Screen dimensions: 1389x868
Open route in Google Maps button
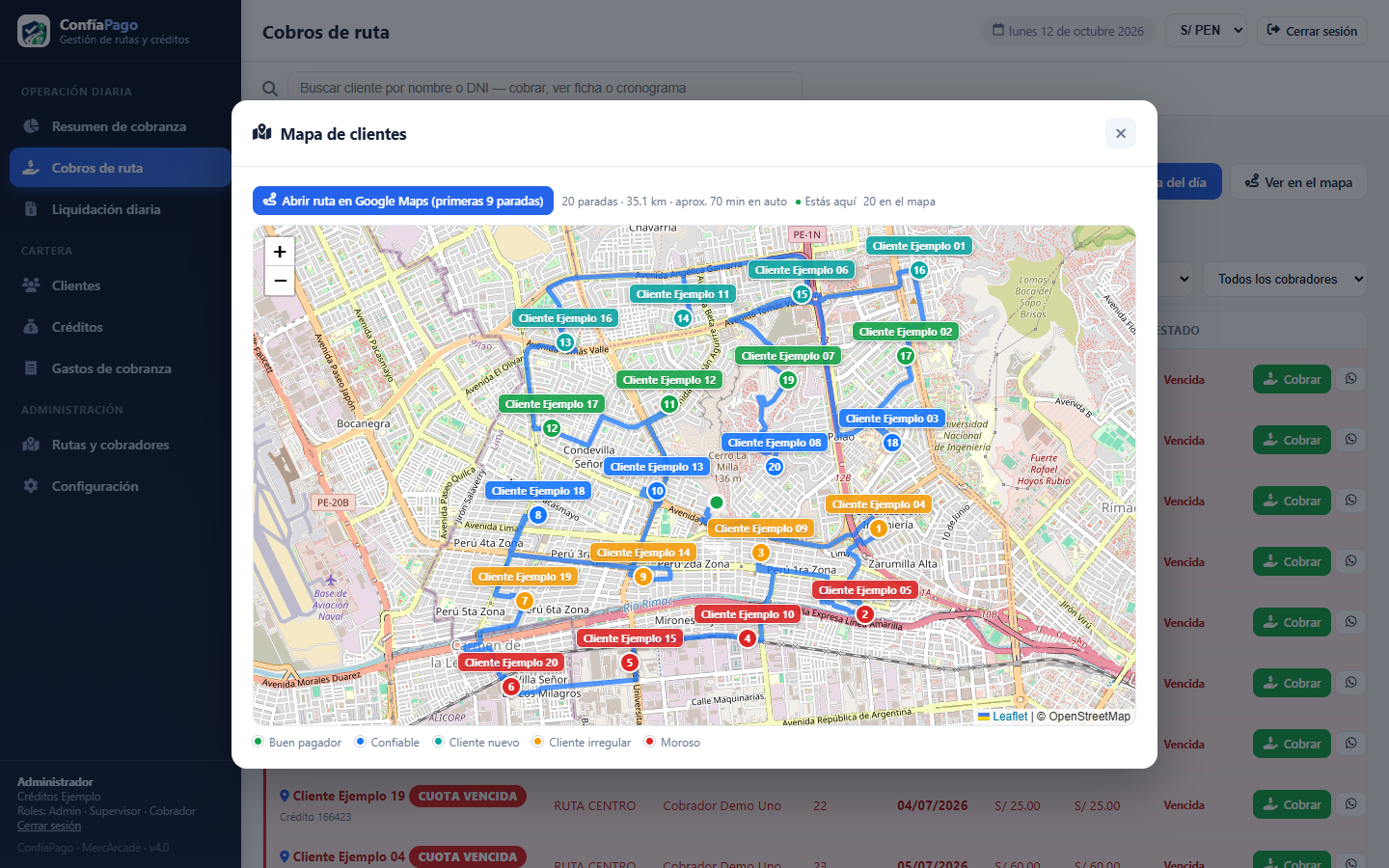pyautogui.click(x=403, y=201)
